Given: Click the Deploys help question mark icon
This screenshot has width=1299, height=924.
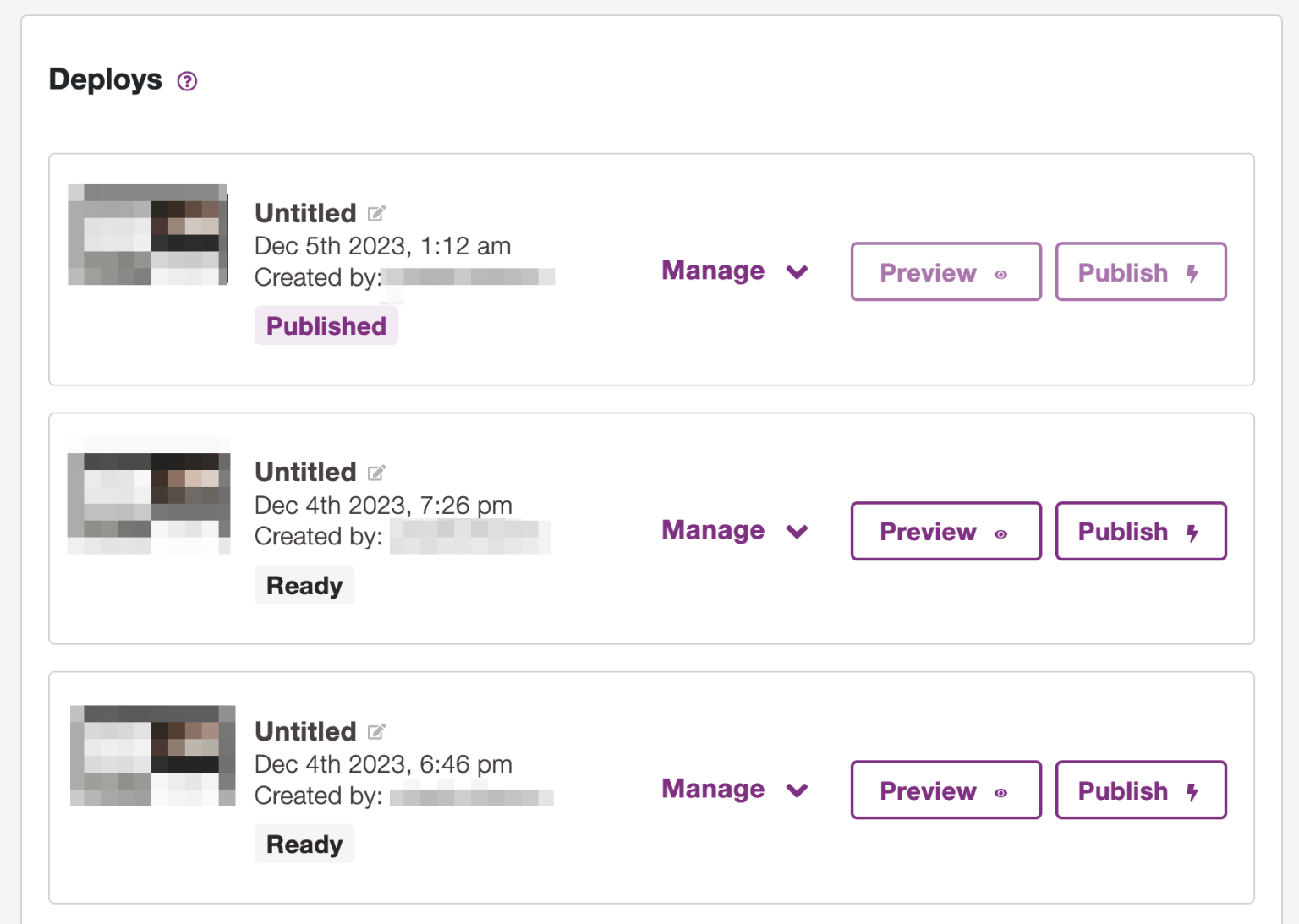Looking at the screenshot, I should 187,81.
